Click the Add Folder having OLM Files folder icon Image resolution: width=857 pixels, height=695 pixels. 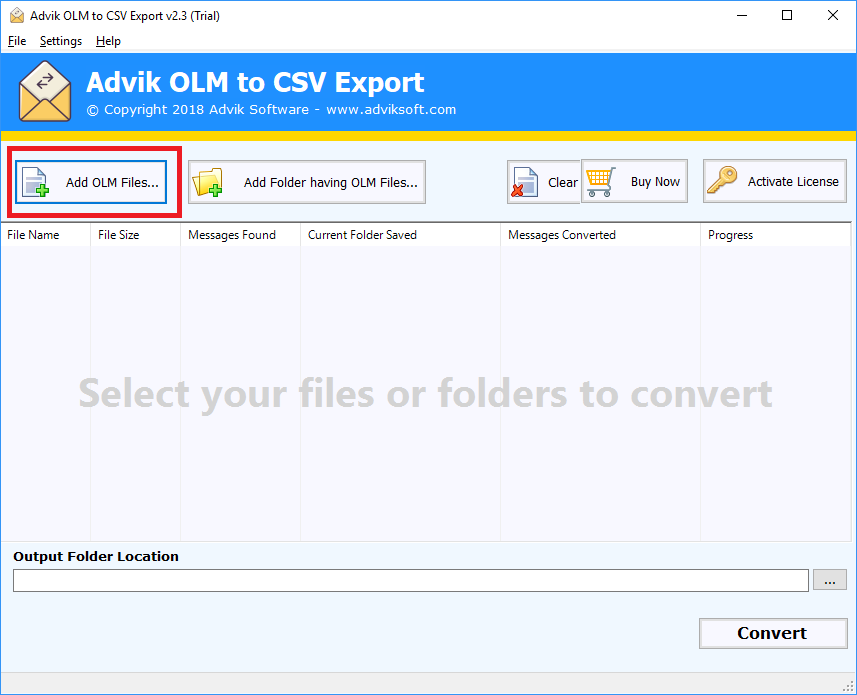[x=208, y=182]
